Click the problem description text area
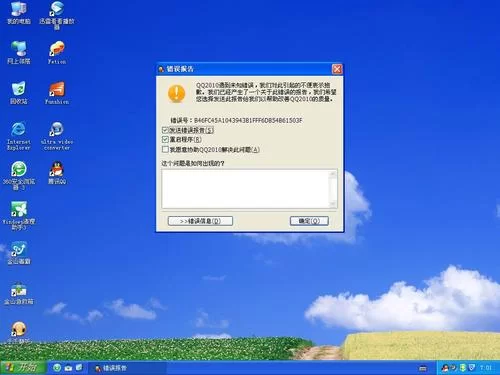 click(246, 189)
